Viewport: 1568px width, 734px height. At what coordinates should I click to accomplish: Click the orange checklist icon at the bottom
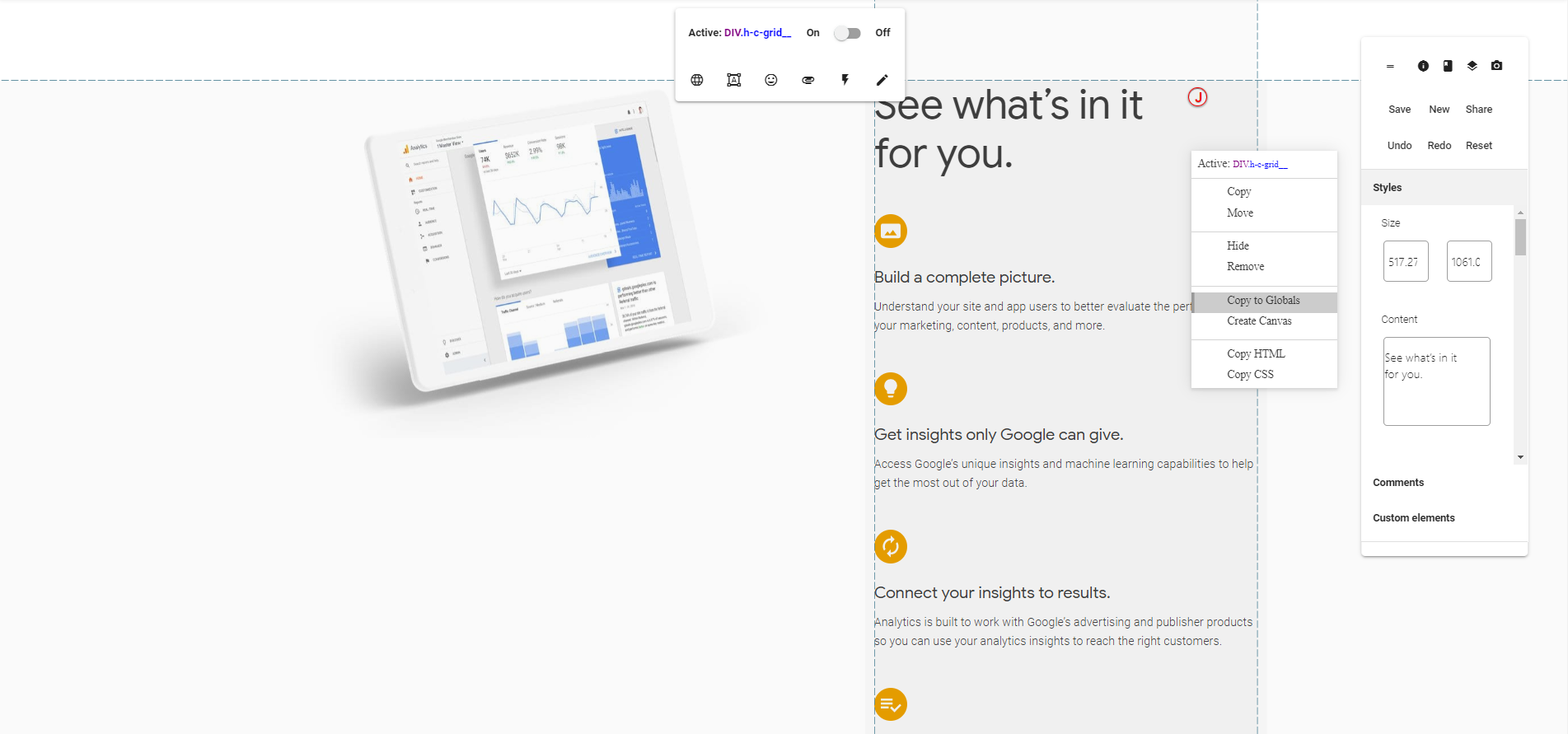pos(891,704)
